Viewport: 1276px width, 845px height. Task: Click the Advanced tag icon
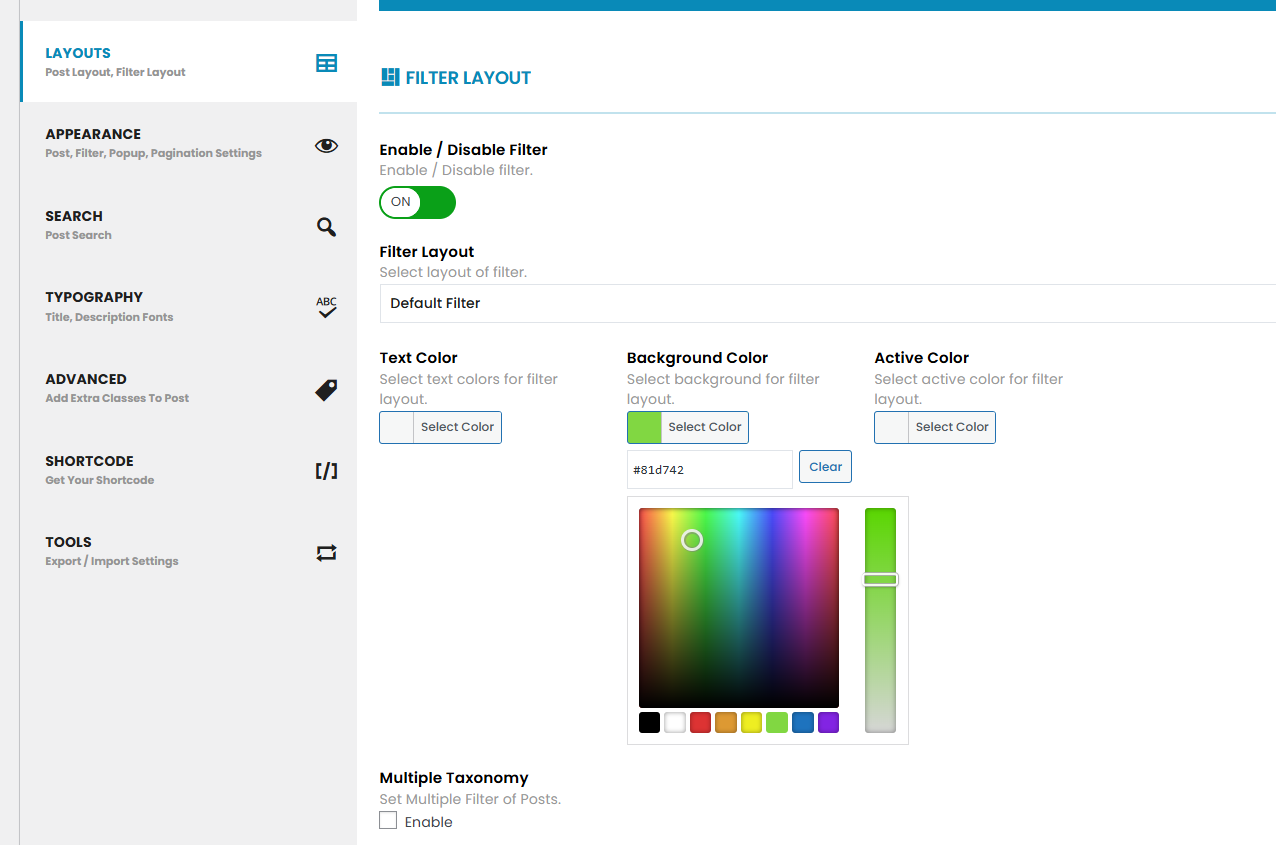pos(327,390)
